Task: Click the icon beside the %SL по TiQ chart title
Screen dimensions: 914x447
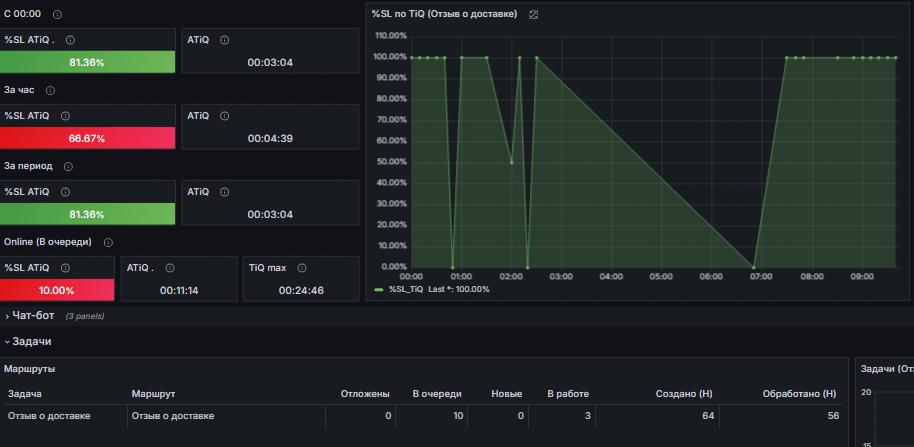Action: point(534,15)
